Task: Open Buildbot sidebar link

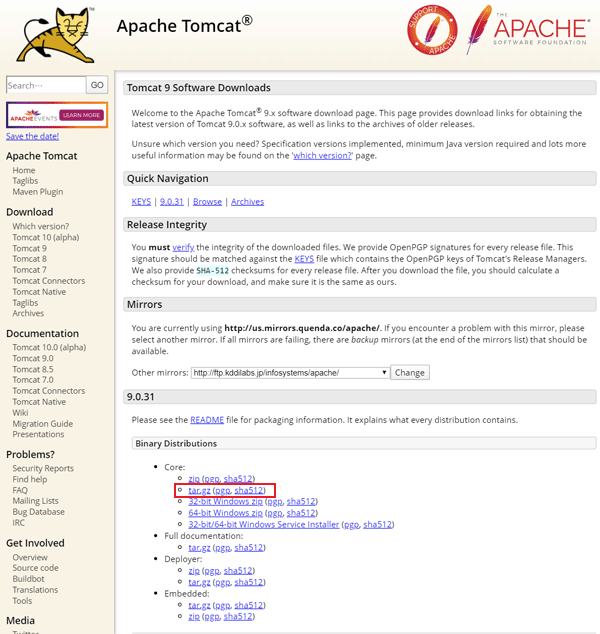Action: click(28, 579)
